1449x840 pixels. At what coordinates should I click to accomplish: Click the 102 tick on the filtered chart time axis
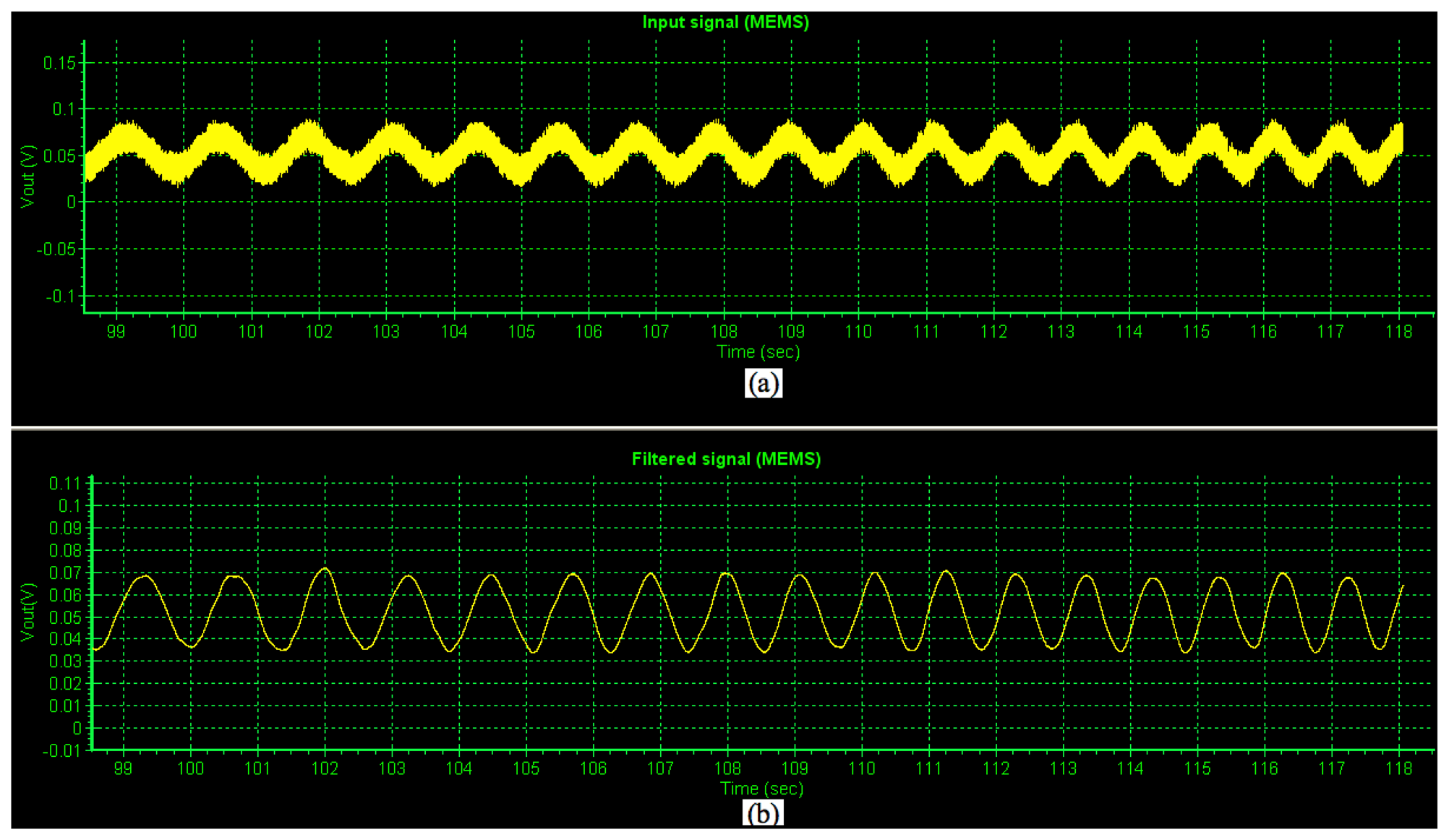click(325, 768)
